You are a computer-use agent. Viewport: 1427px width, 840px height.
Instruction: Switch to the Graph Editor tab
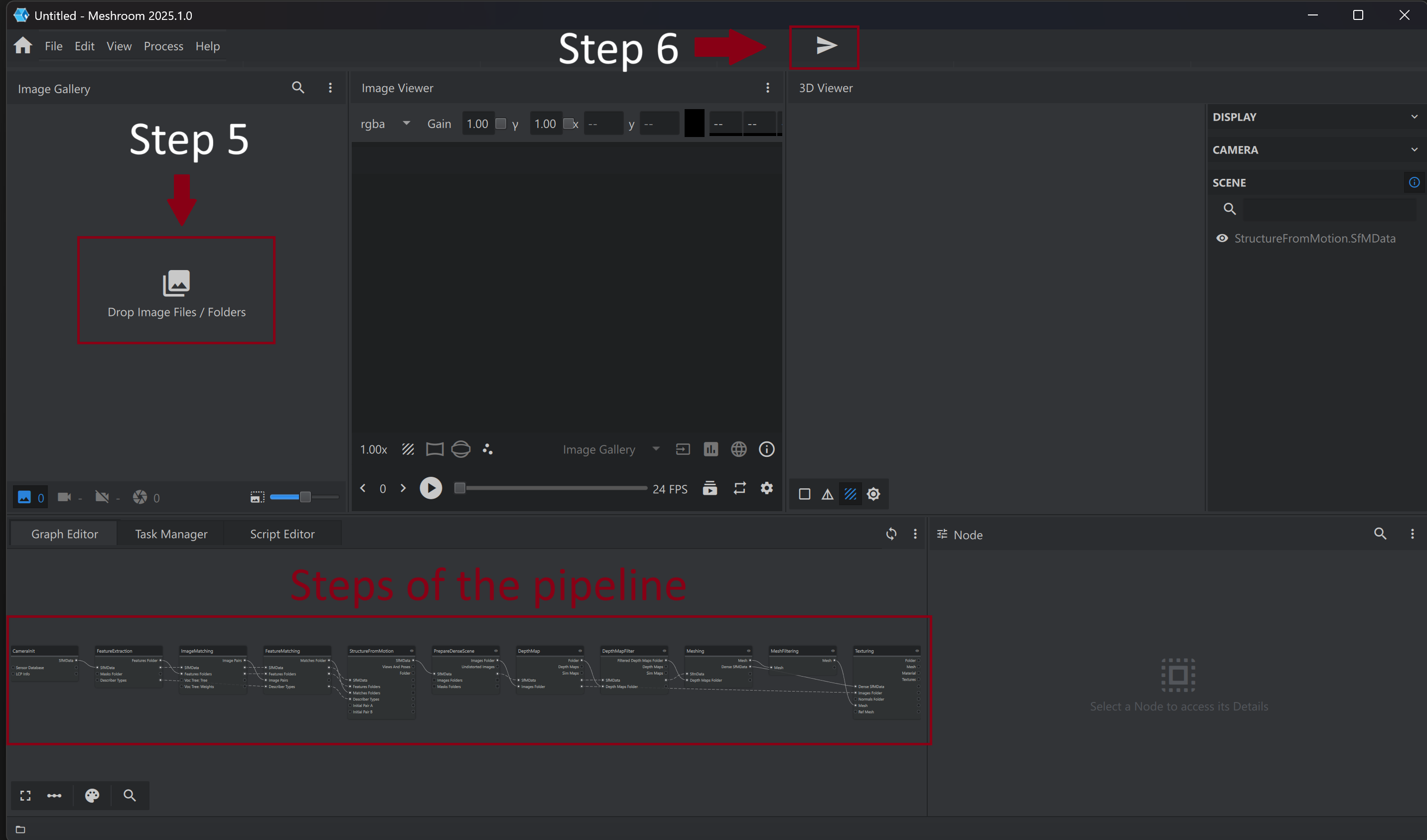pyautogui.click(x=65, y=534)
